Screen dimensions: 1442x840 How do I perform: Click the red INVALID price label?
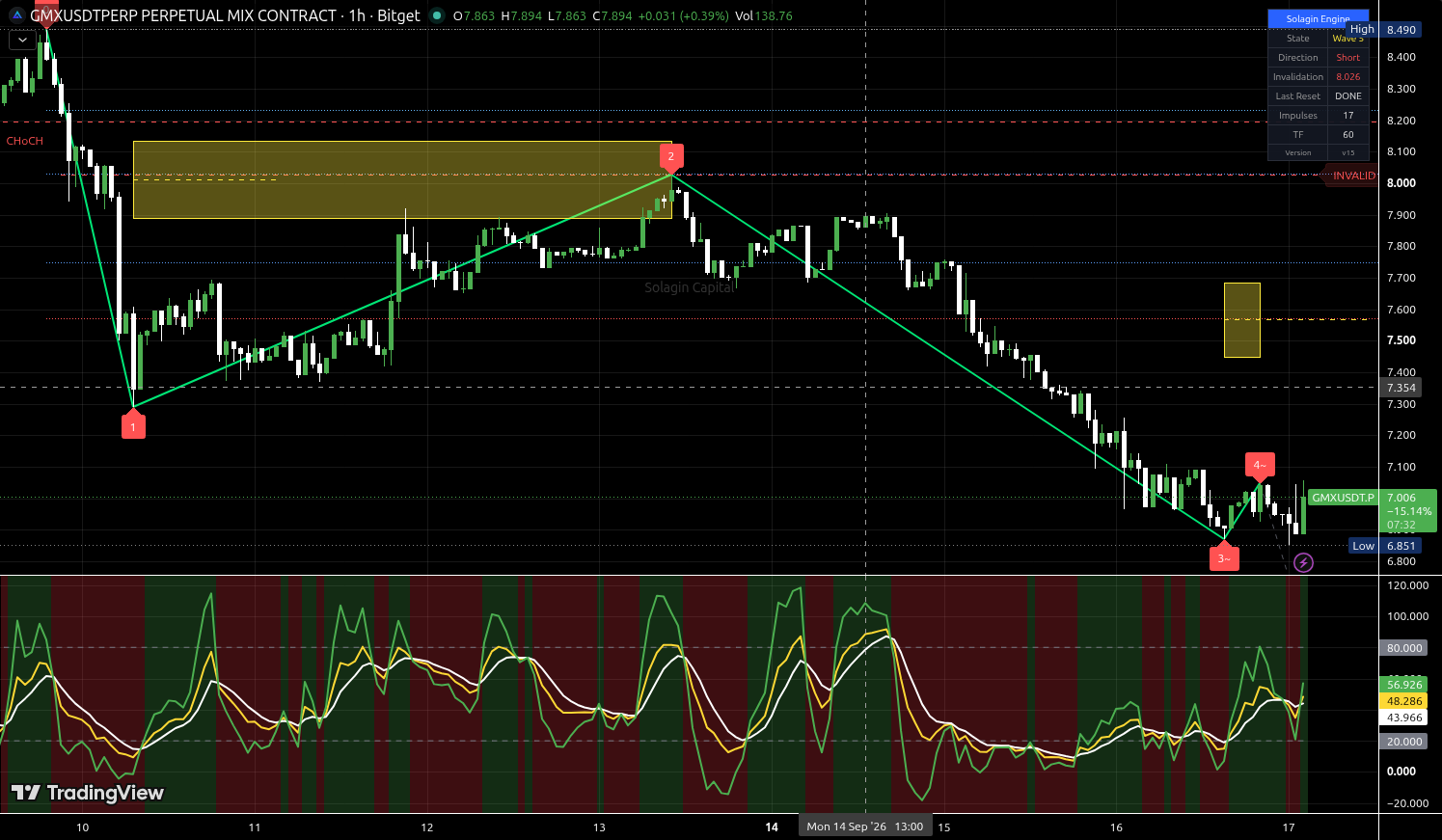tap(1353, 176)
